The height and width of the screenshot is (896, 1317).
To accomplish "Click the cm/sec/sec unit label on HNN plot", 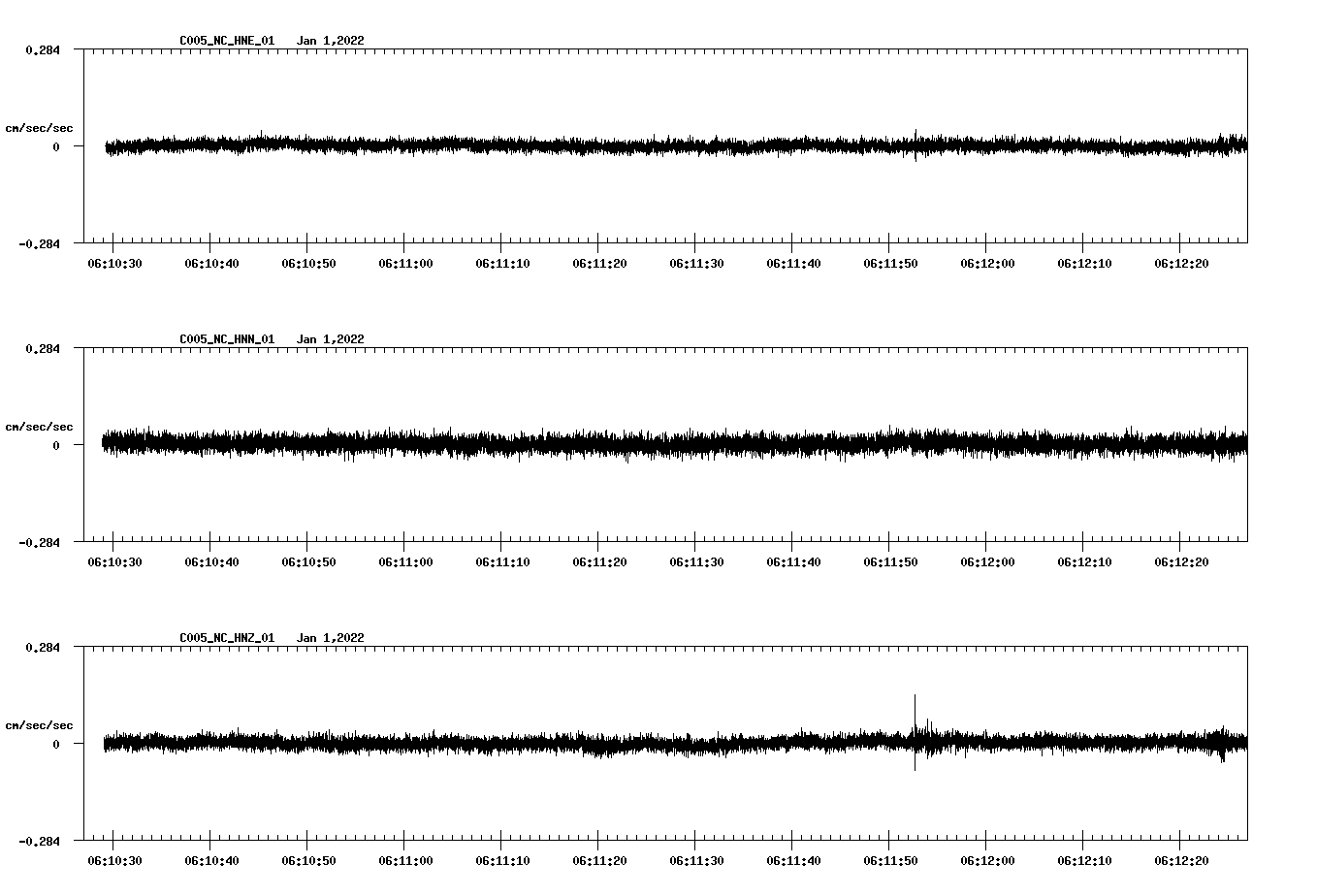I will 39,427.
